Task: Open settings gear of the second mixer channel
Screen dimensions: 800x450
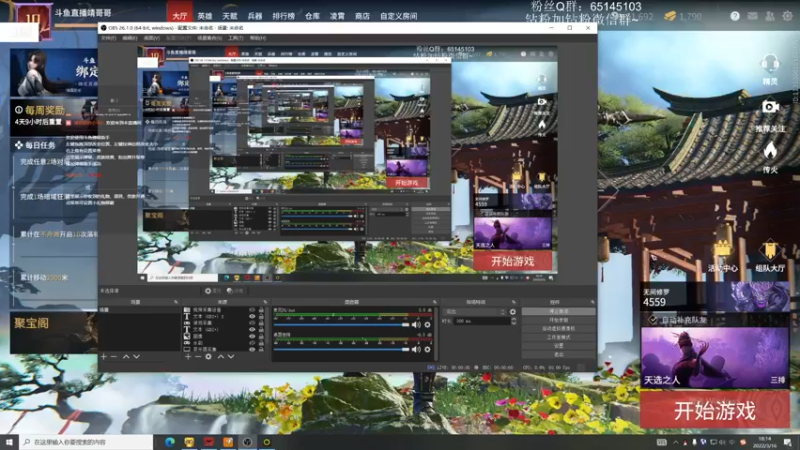Action: click(x=428, y=349)
